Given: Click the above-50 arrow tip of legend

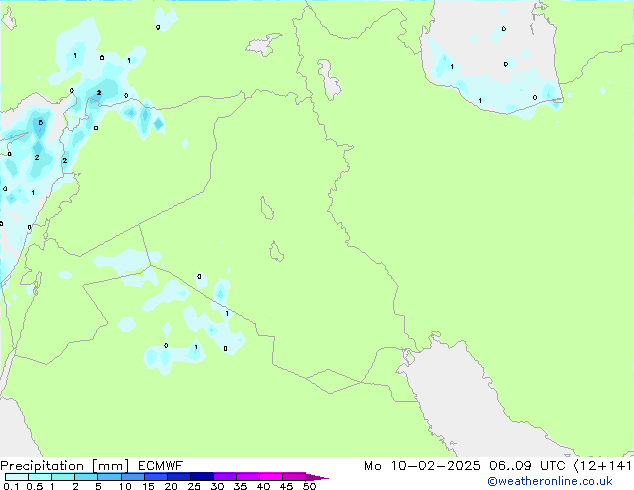Looking at the screenshot, I should point(317,477).
